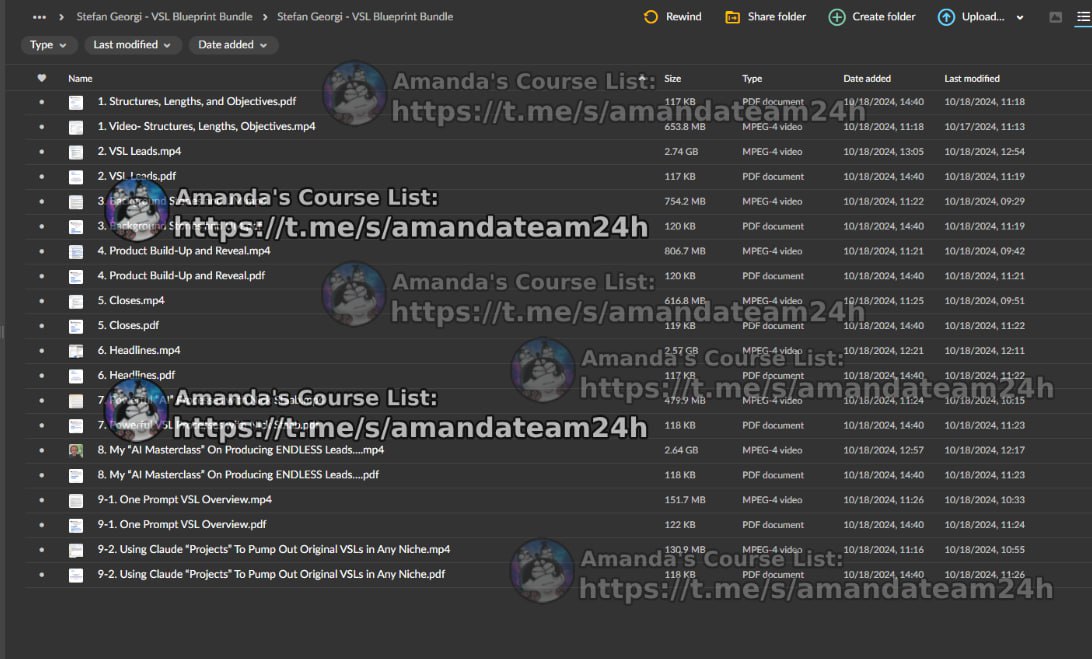Select file icon of '6. Headlines.mp4'
This screenshot has width=1092, height=659.
tap(76, 351)
